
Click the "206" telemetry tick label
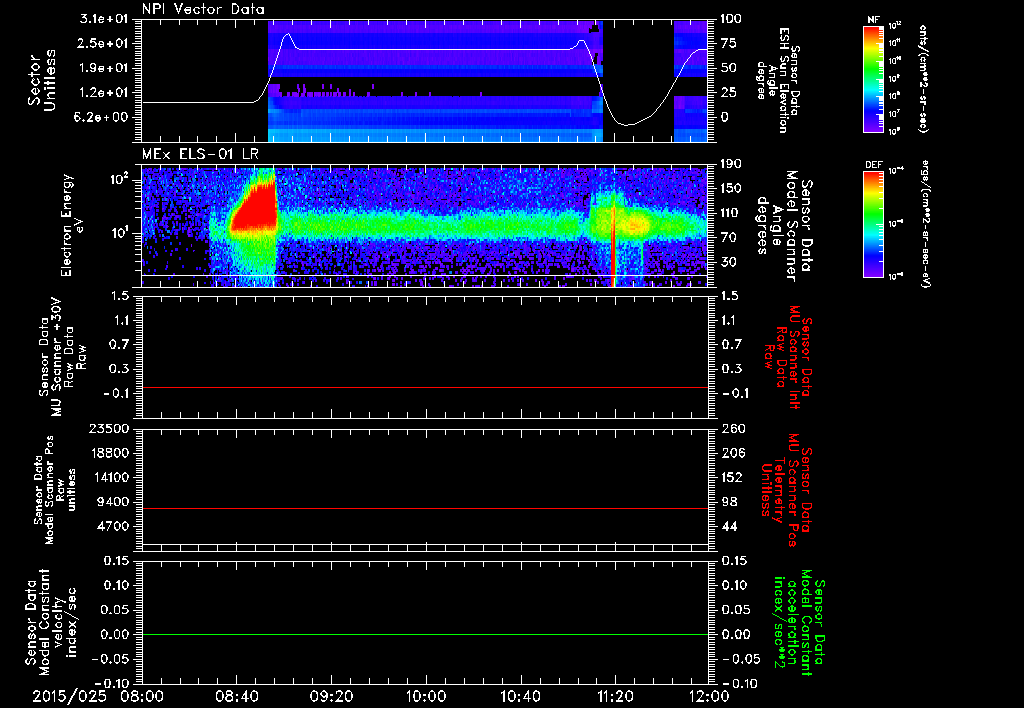click(731, 453)
